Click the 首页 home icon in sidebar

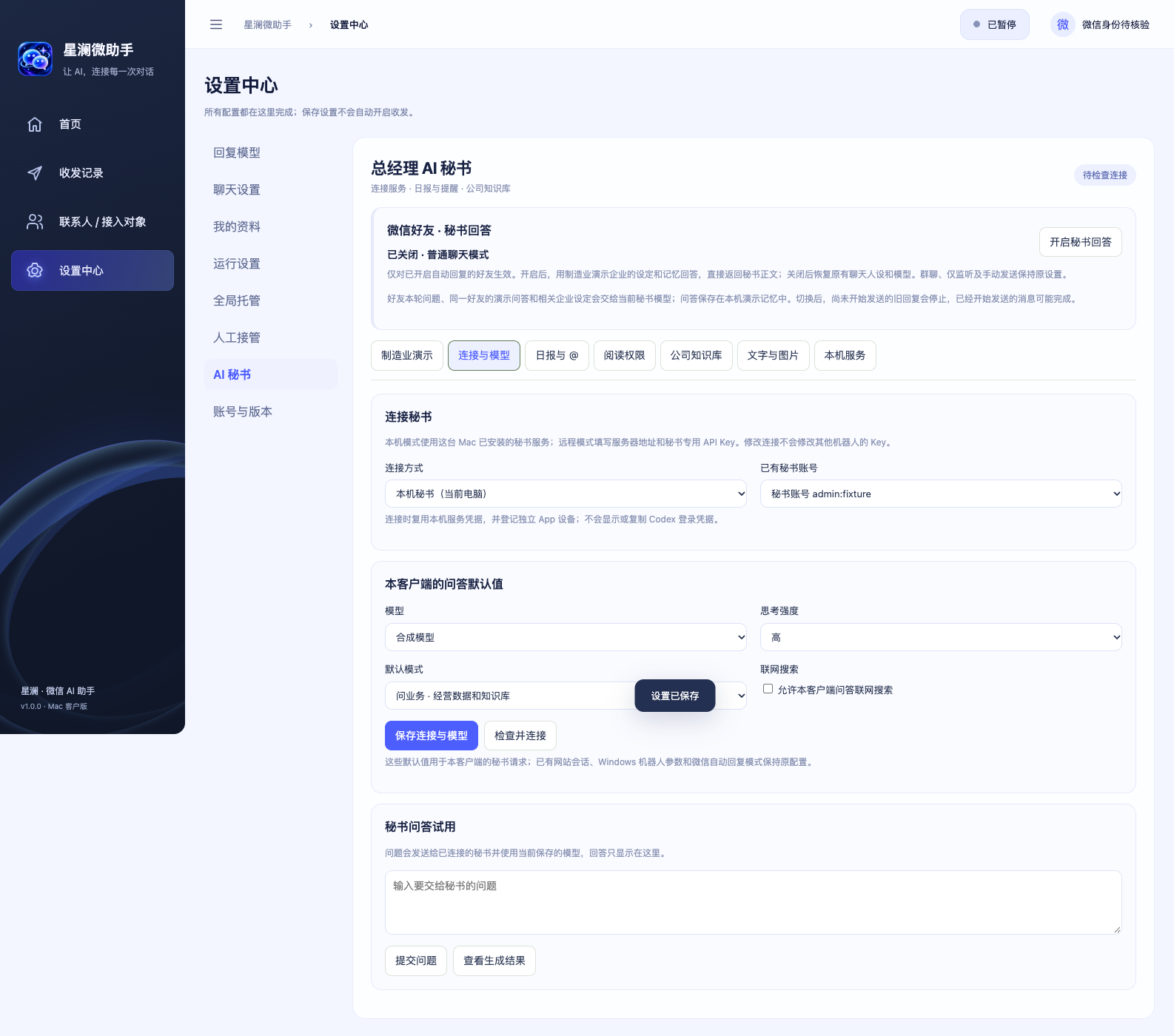point(35,124)
